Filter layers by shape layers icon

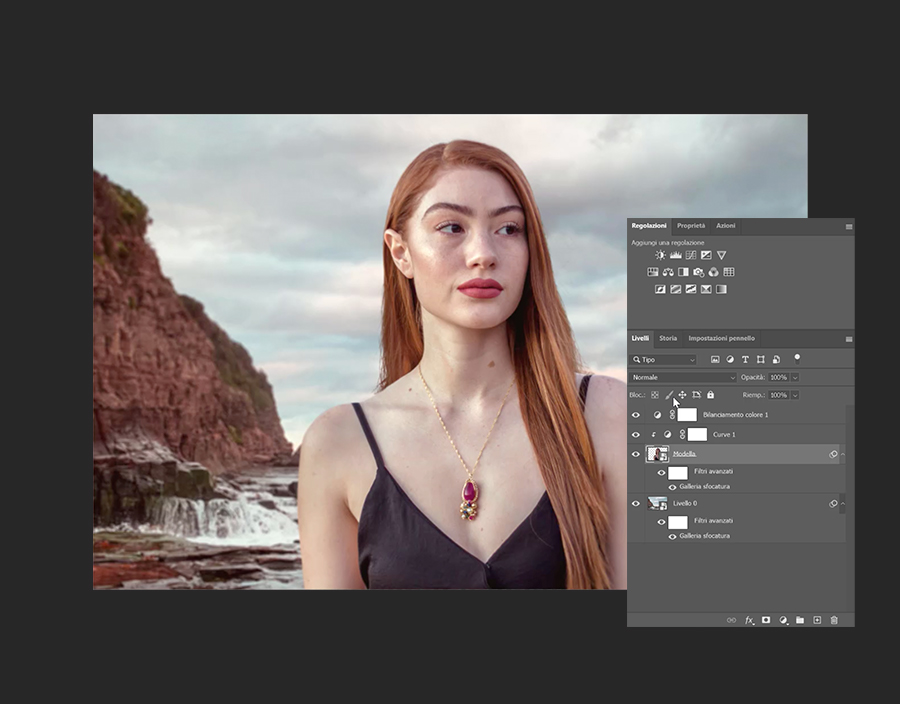coord(761,360)
